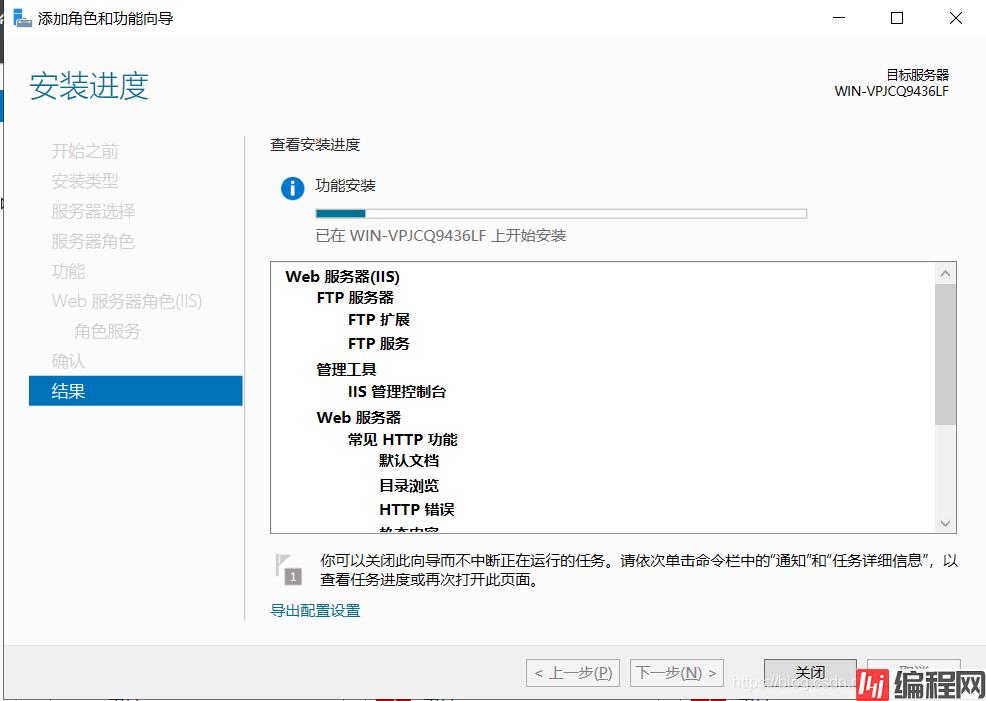Open the 导出配置设置 link
The width and height of the screenshot is (986, 701).
[315, 610]
